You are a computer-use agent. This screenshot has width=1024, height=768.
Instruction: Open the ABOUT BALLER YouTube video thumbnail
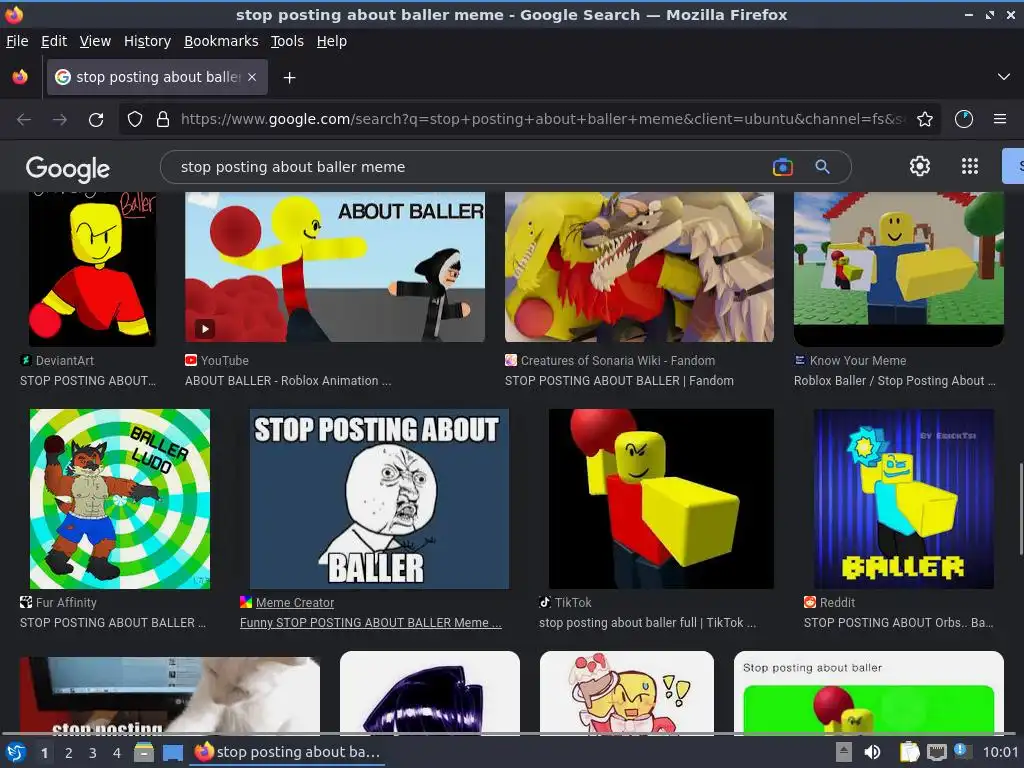(x=334, y=266)
